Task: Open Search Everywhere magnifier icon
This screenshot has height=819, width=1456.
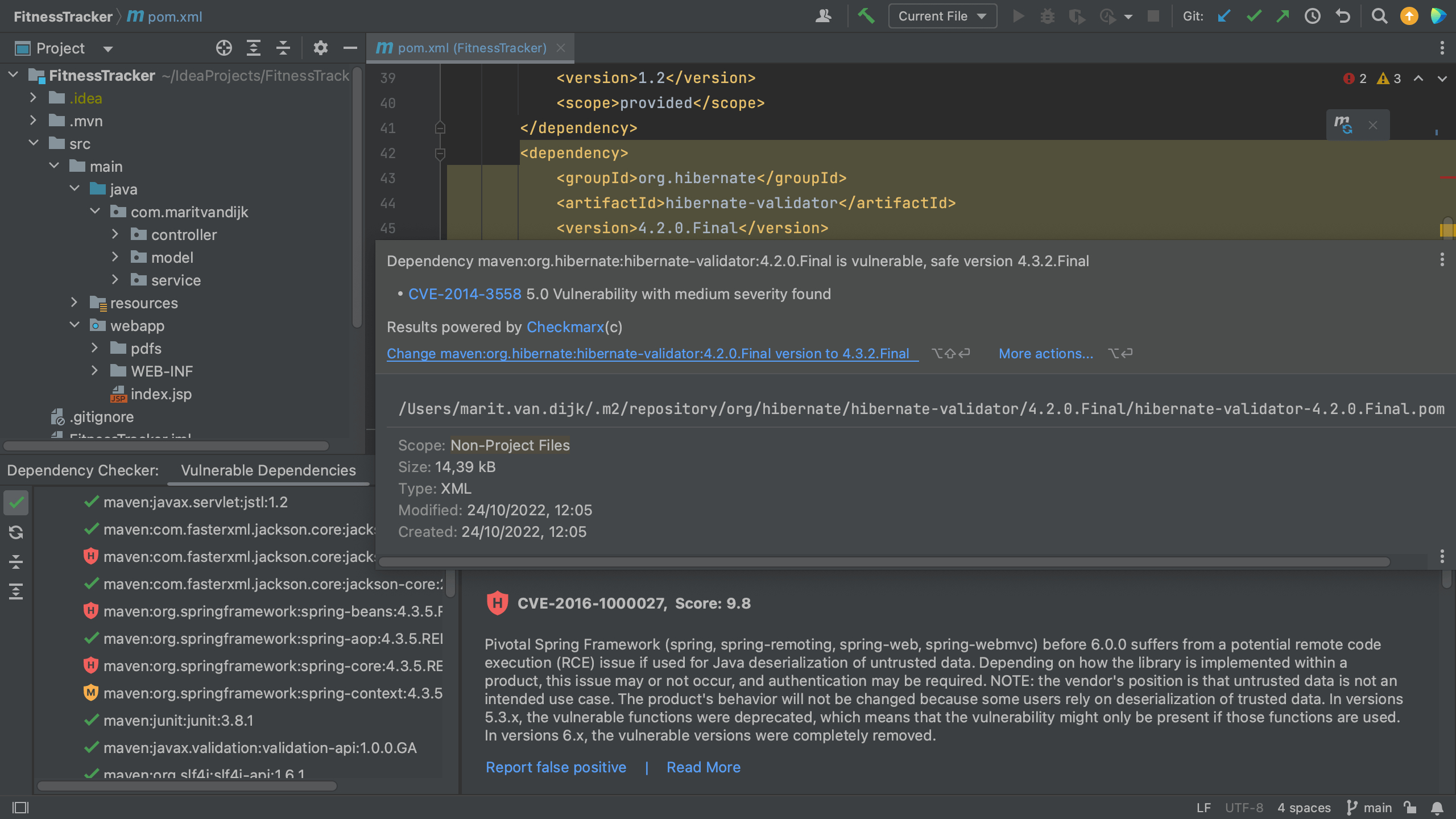Action: 1379,16
